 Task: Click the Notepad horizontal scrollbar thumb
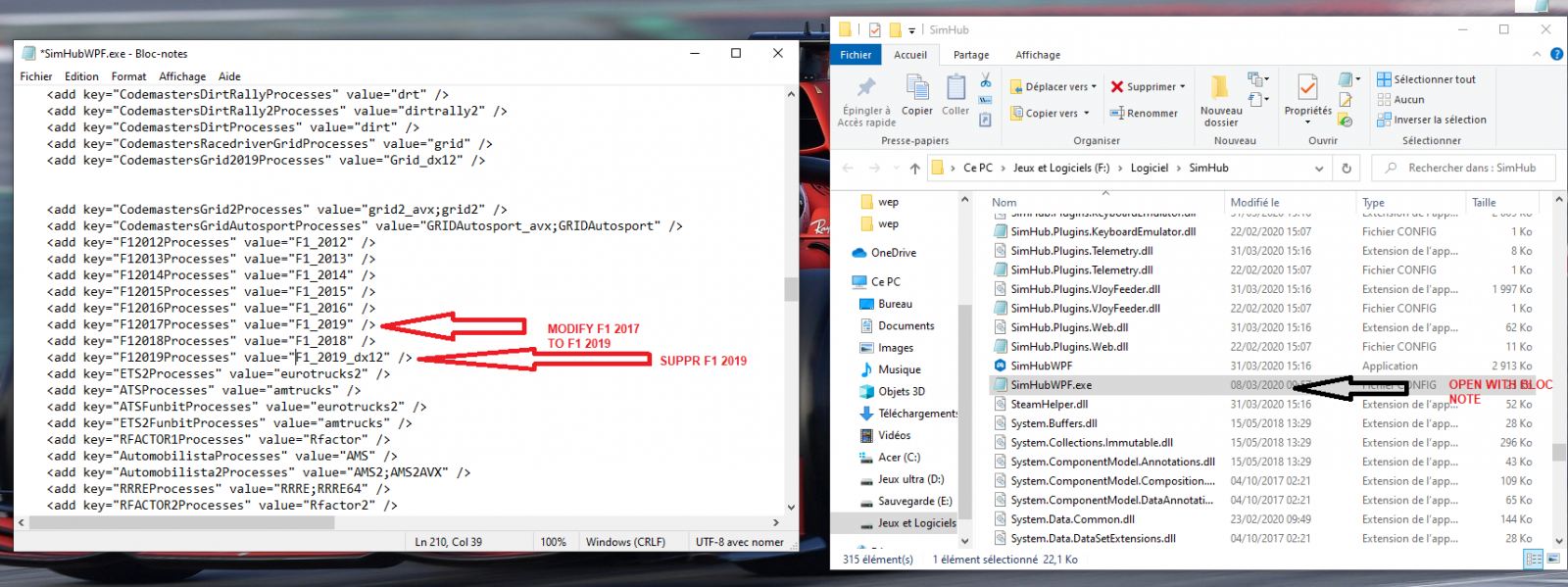[x=182, y=522]
